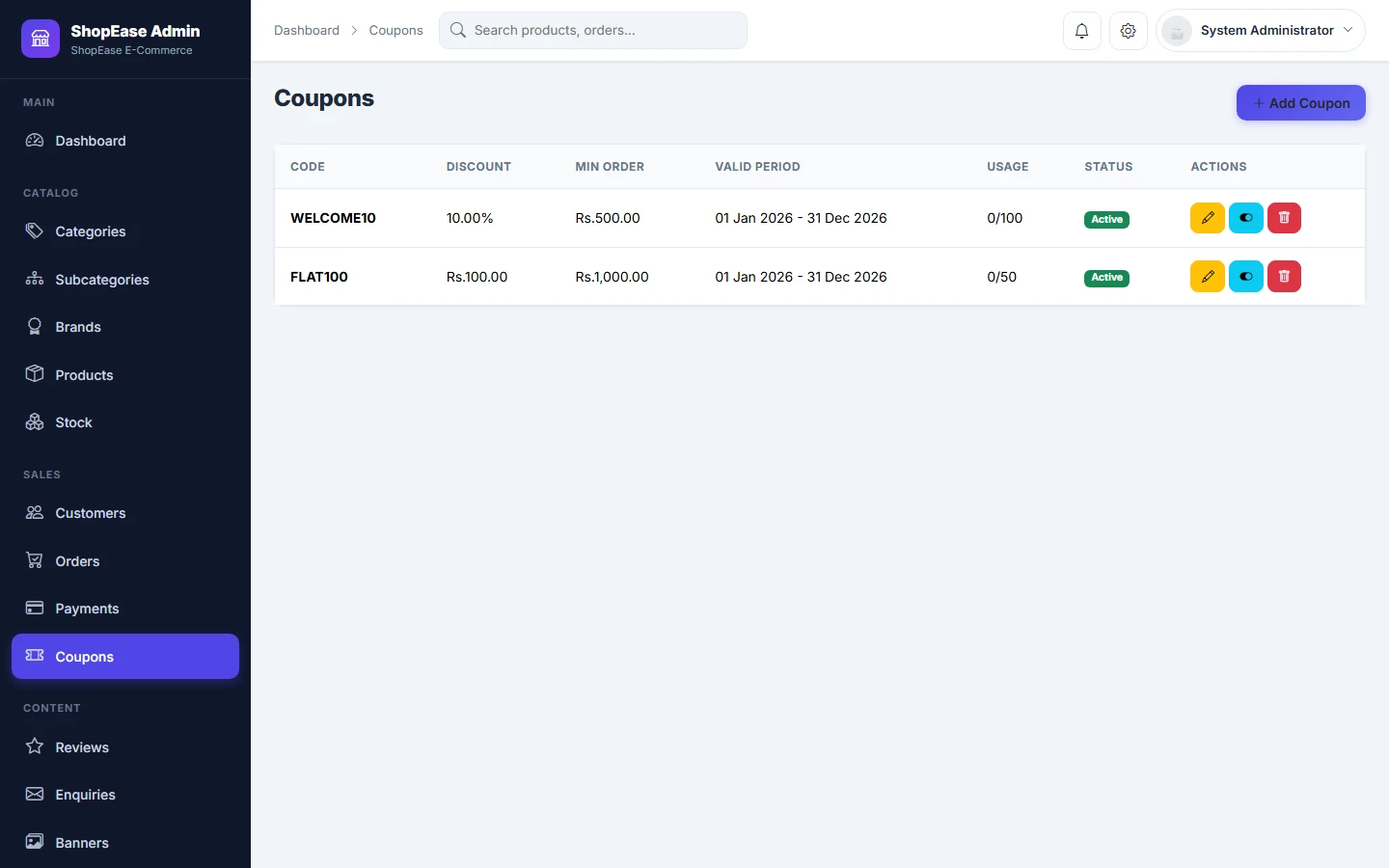The width and height of the screenshot is (1389, 868).
Task: Click FLAT100's valid period dates
Action: 801,277
